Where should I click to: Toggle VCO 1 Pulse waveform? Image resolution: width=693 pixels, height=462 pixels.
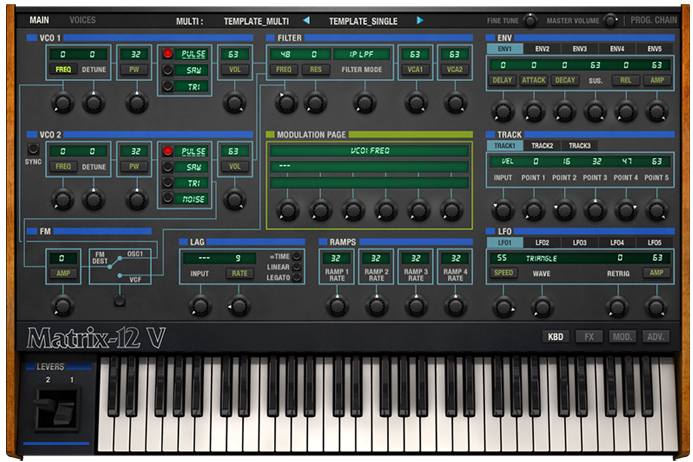[x=168, y=54]
